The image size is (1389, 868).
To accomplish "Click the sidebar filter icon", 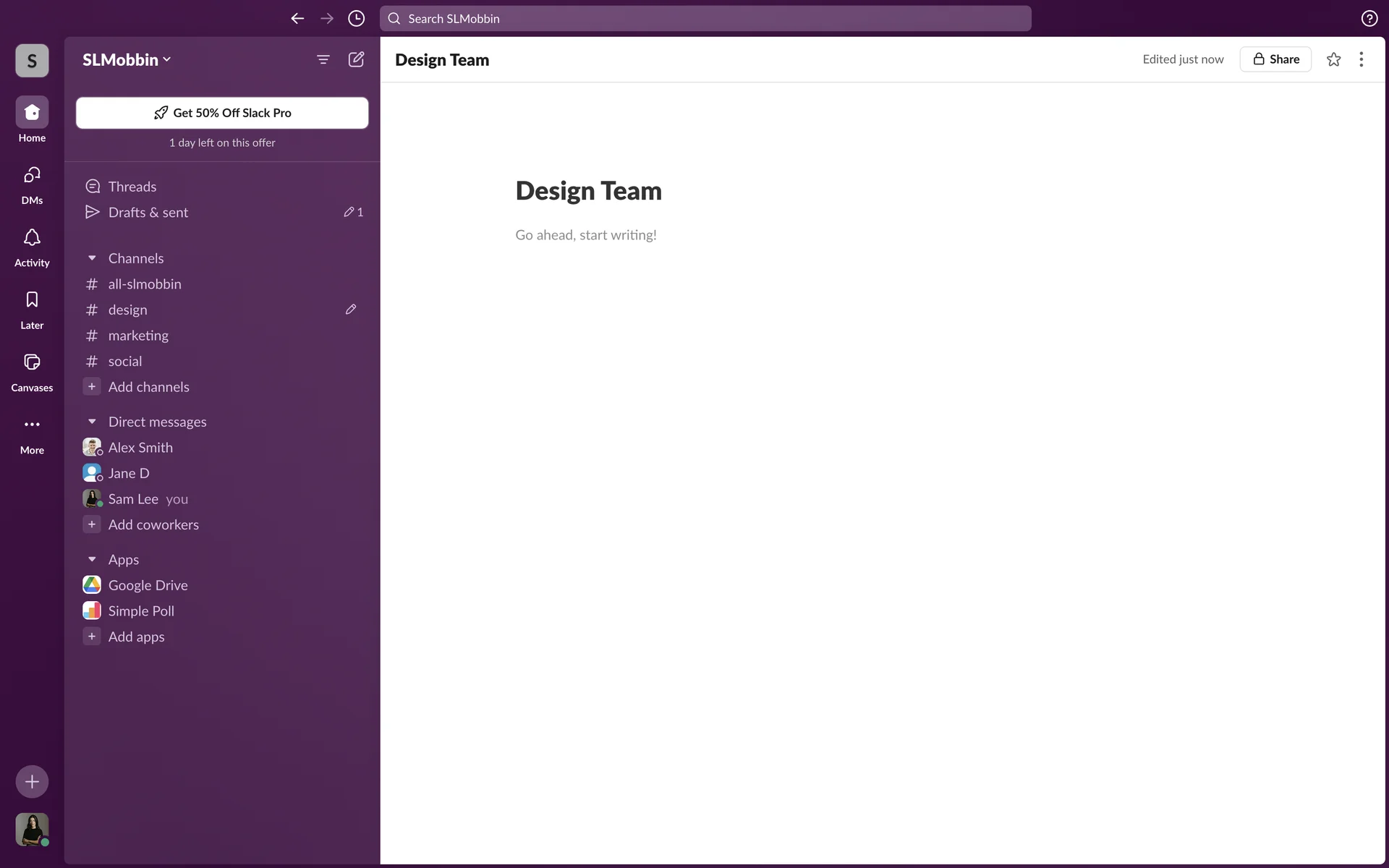I will click(x=323, y=59).
